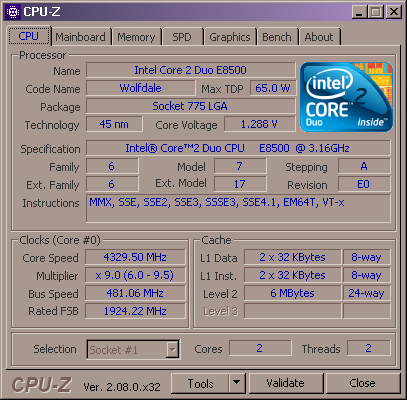Switch to the CPU tab
Image resolution: width=407 pixels, height=400 pixels.
tap(29, 36)
